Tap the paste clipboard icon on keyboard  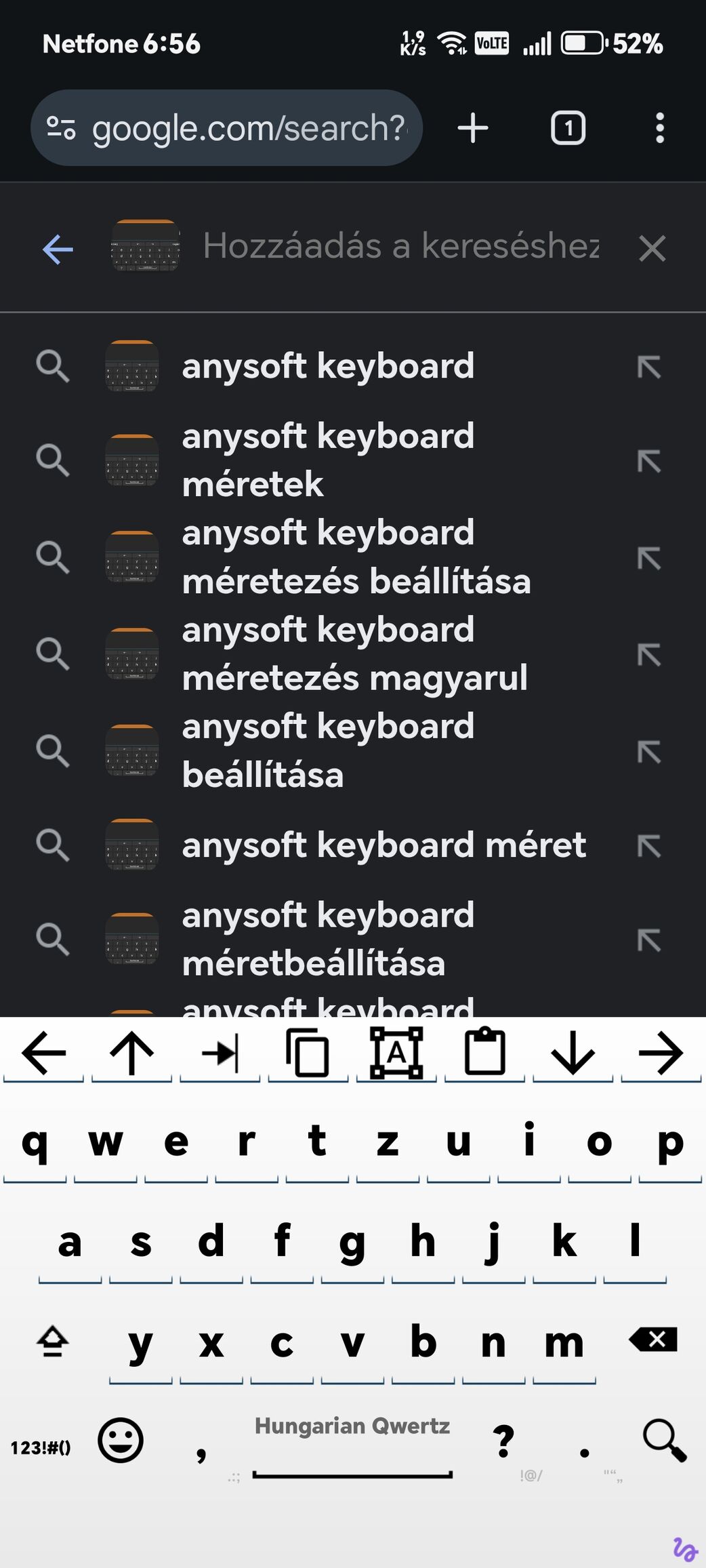coord(484,1052)
